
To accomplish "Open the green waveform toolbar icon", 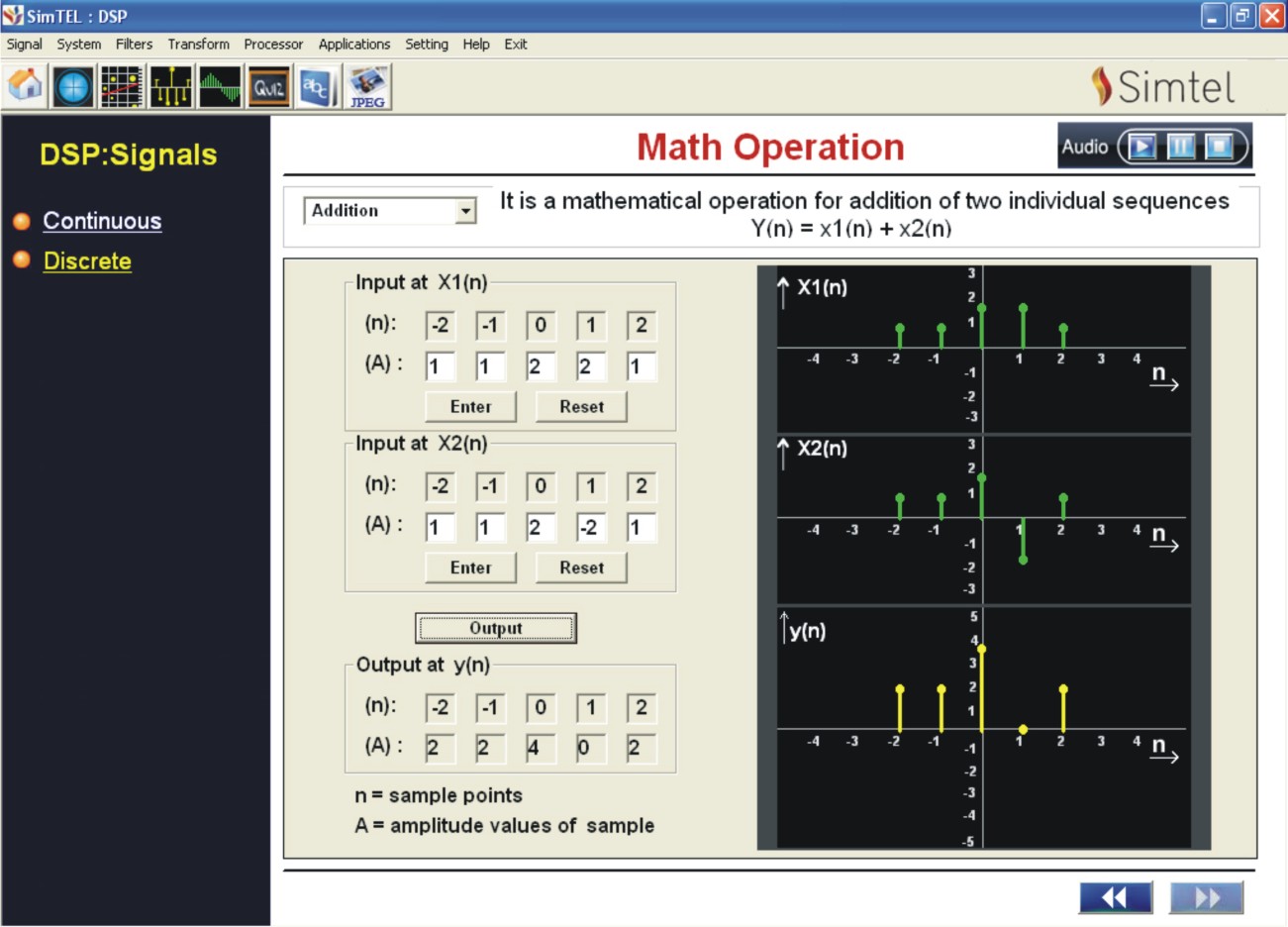I will pos(219,87).
